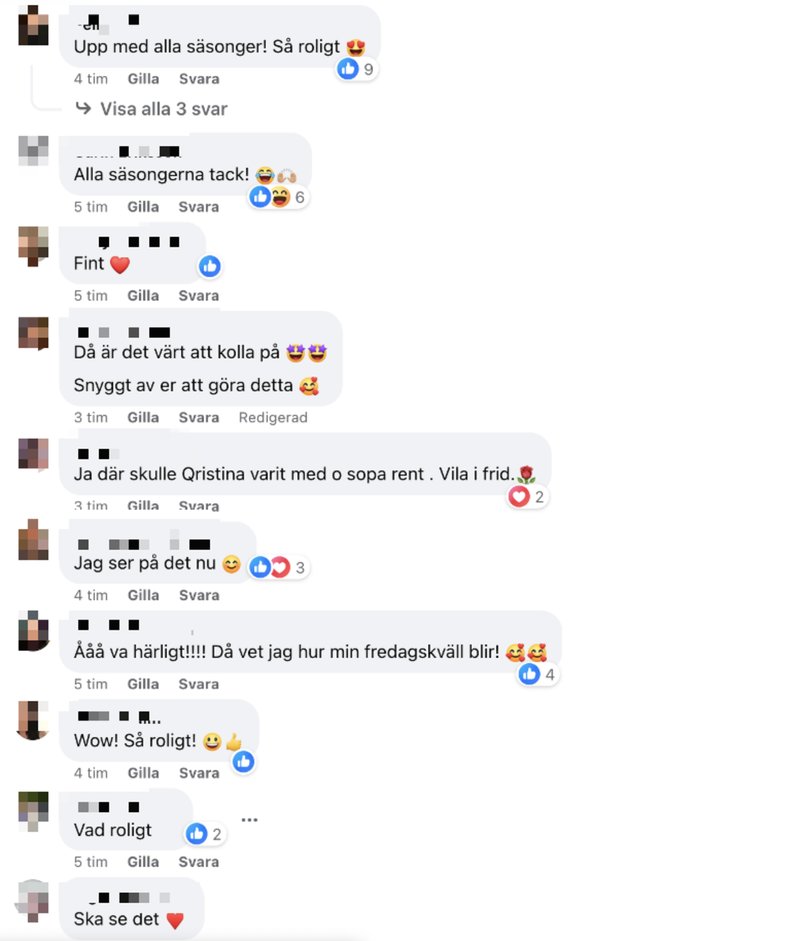Click 'Redigerad' to view edit history
The image size is (800, 941).
click(273, 417)
